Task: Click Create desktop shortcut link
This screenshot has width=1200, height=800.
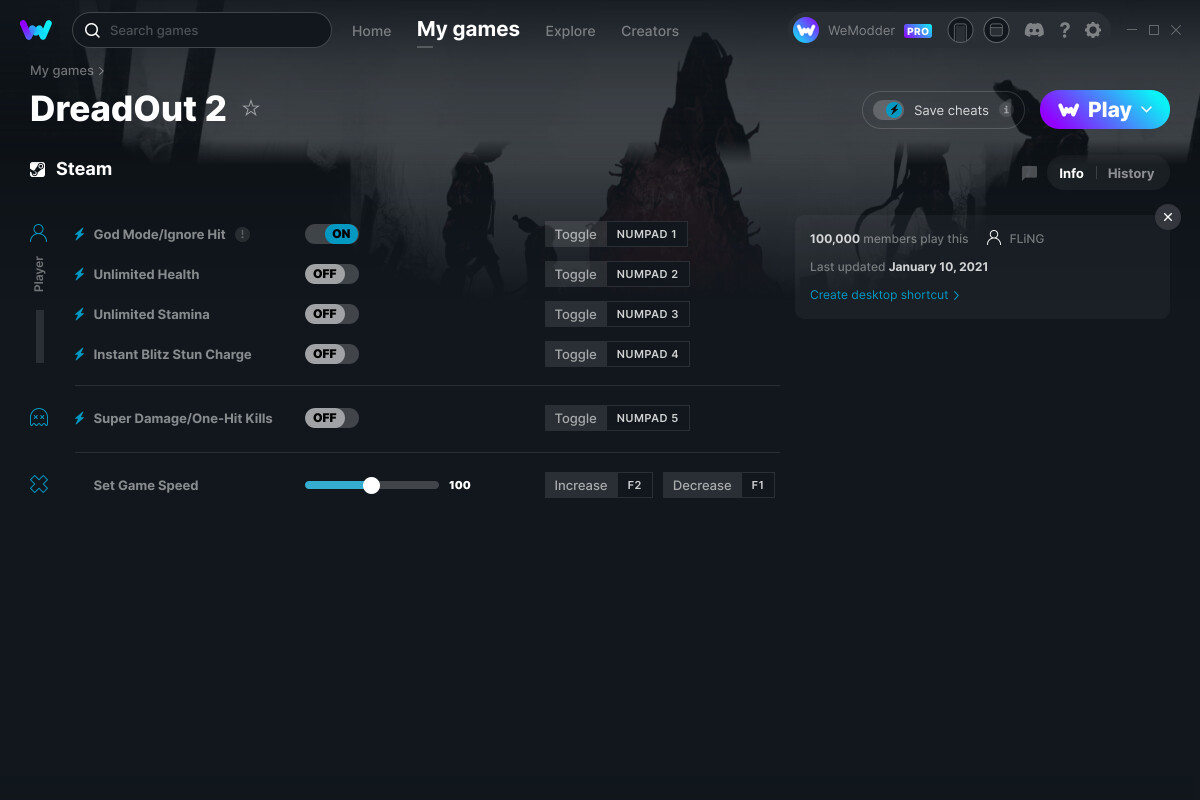Action: [x=885, y=295]
